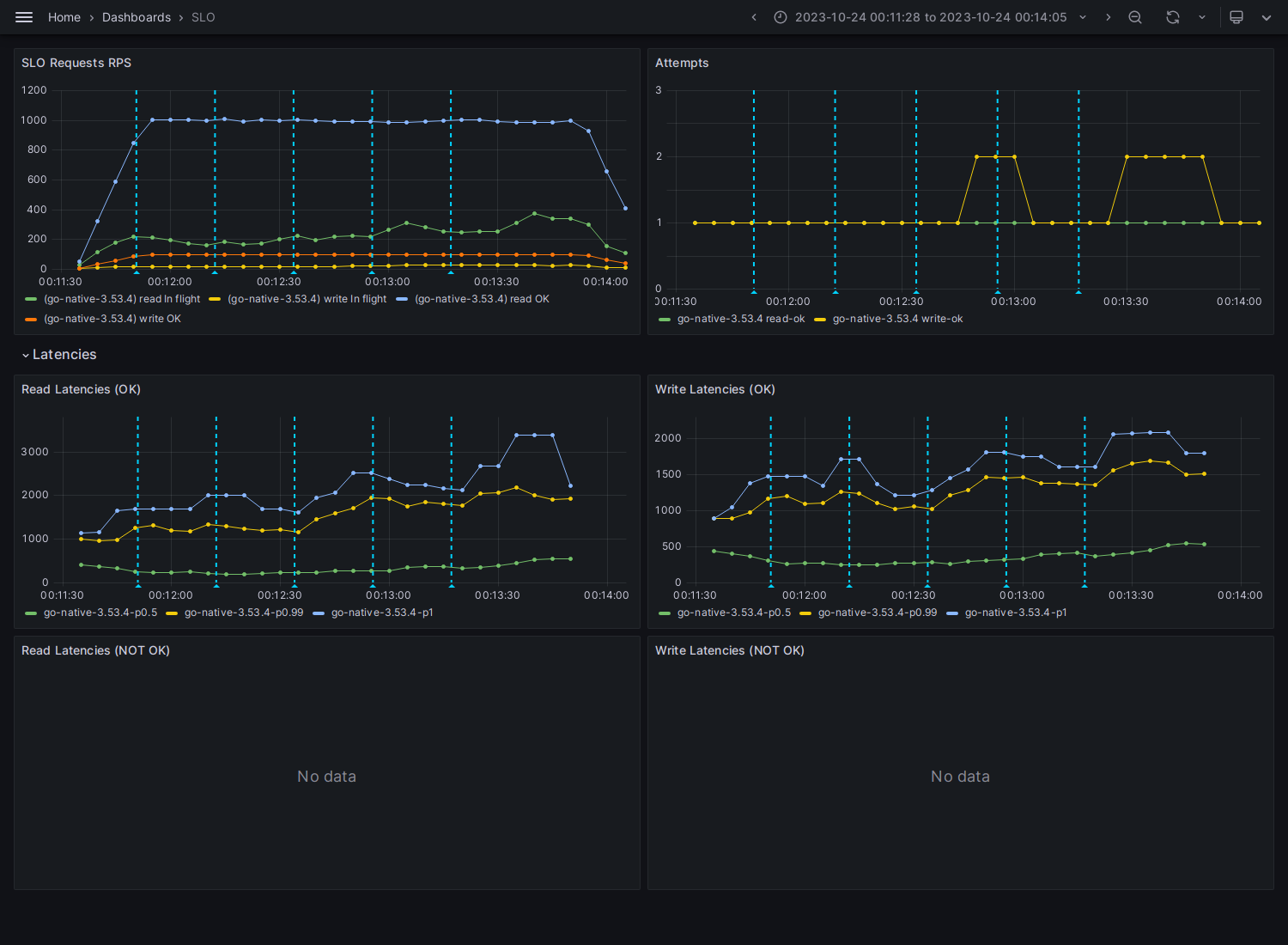Open refresh interval dropdown

point(1202,17)
